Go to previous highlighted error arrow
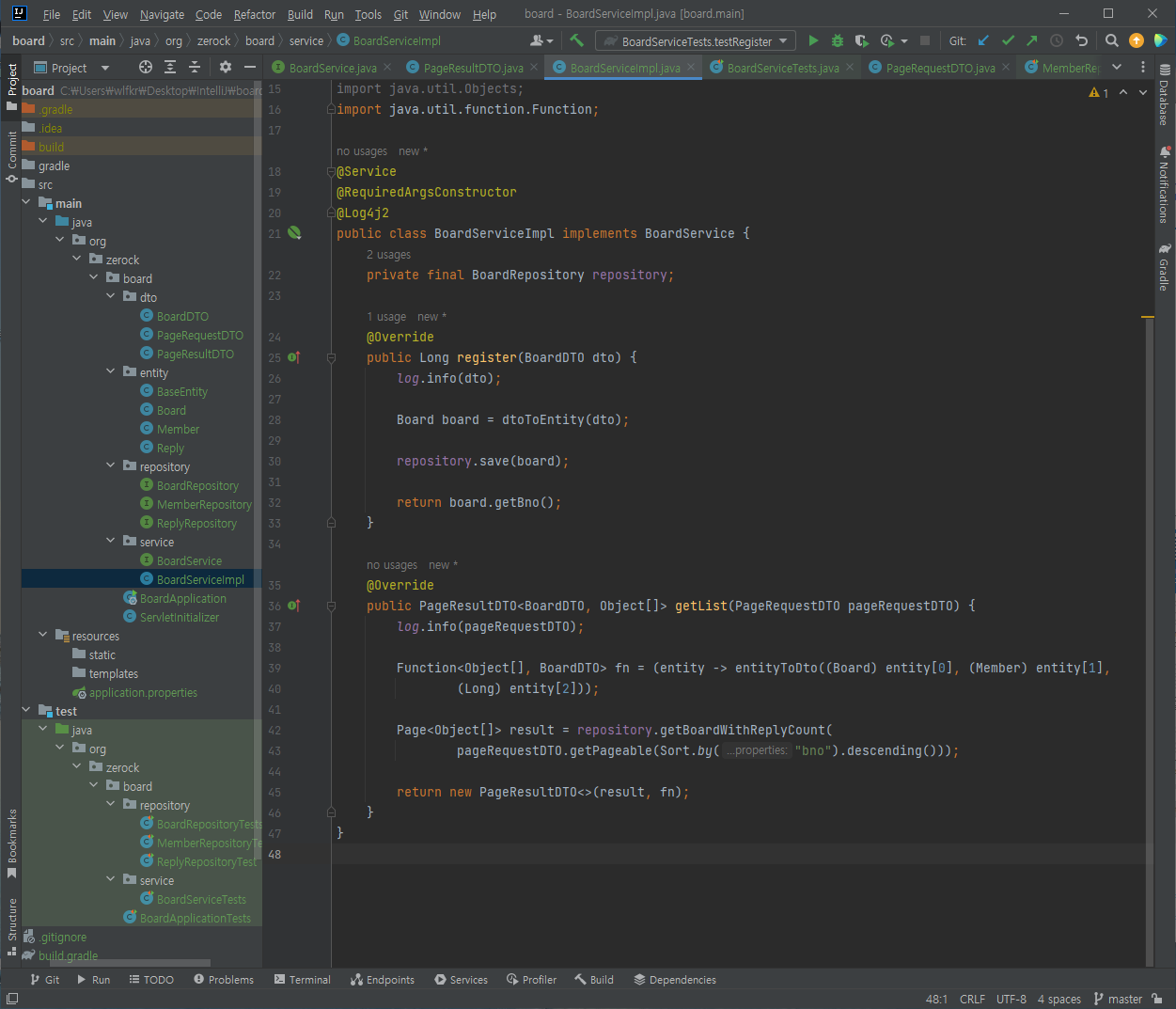This screenshot has width=1176, height=1009. [1123, 92]
